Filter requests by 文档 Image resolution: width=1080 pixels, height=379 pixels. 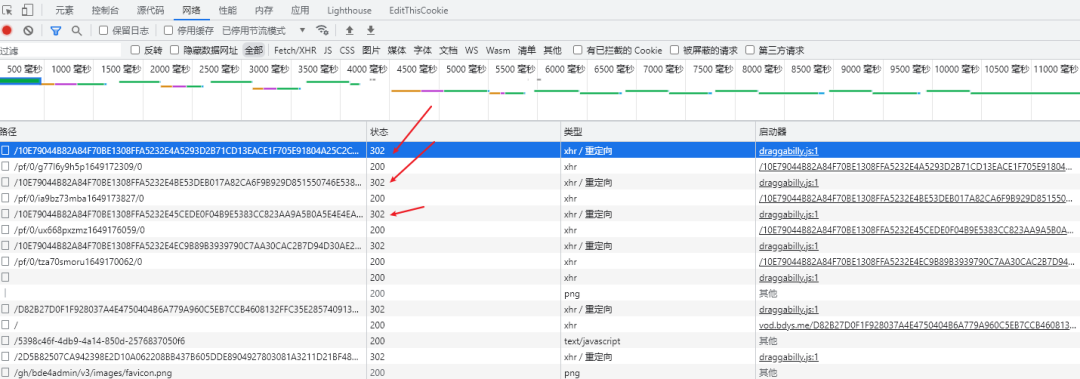(x=448, y=50)
